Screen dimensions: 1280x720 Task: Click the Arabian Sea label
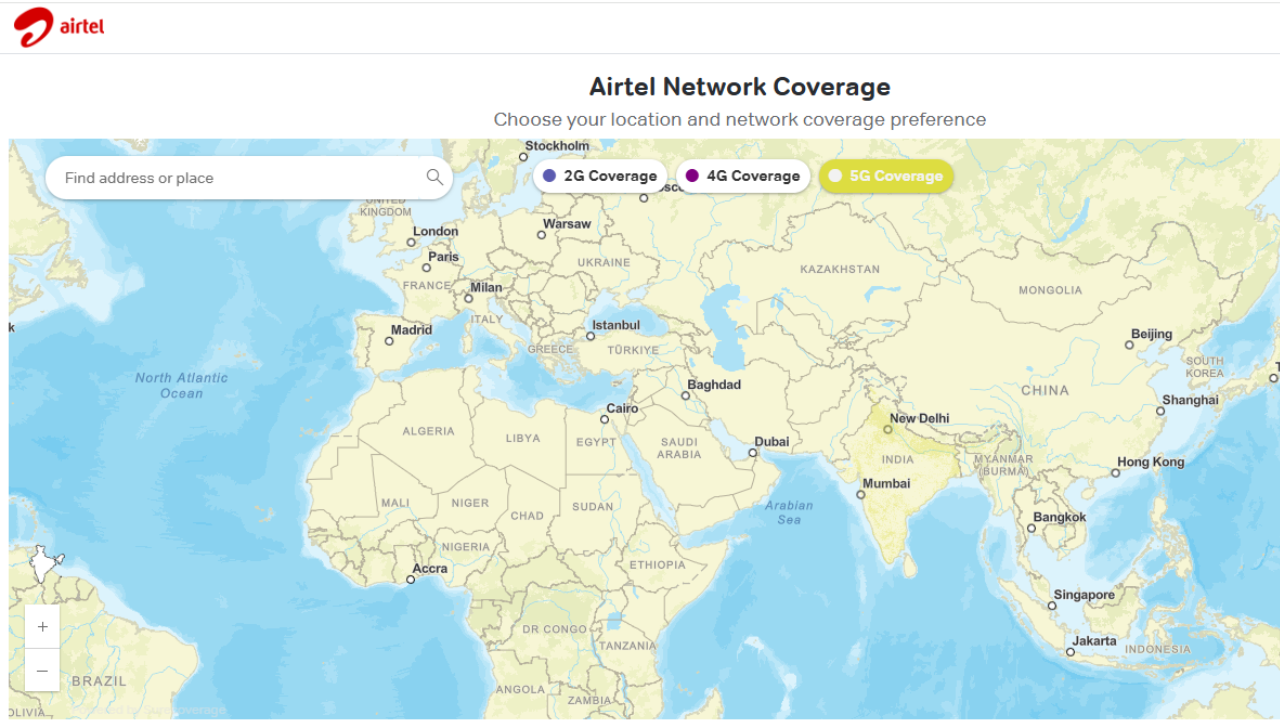click(789, 512)
